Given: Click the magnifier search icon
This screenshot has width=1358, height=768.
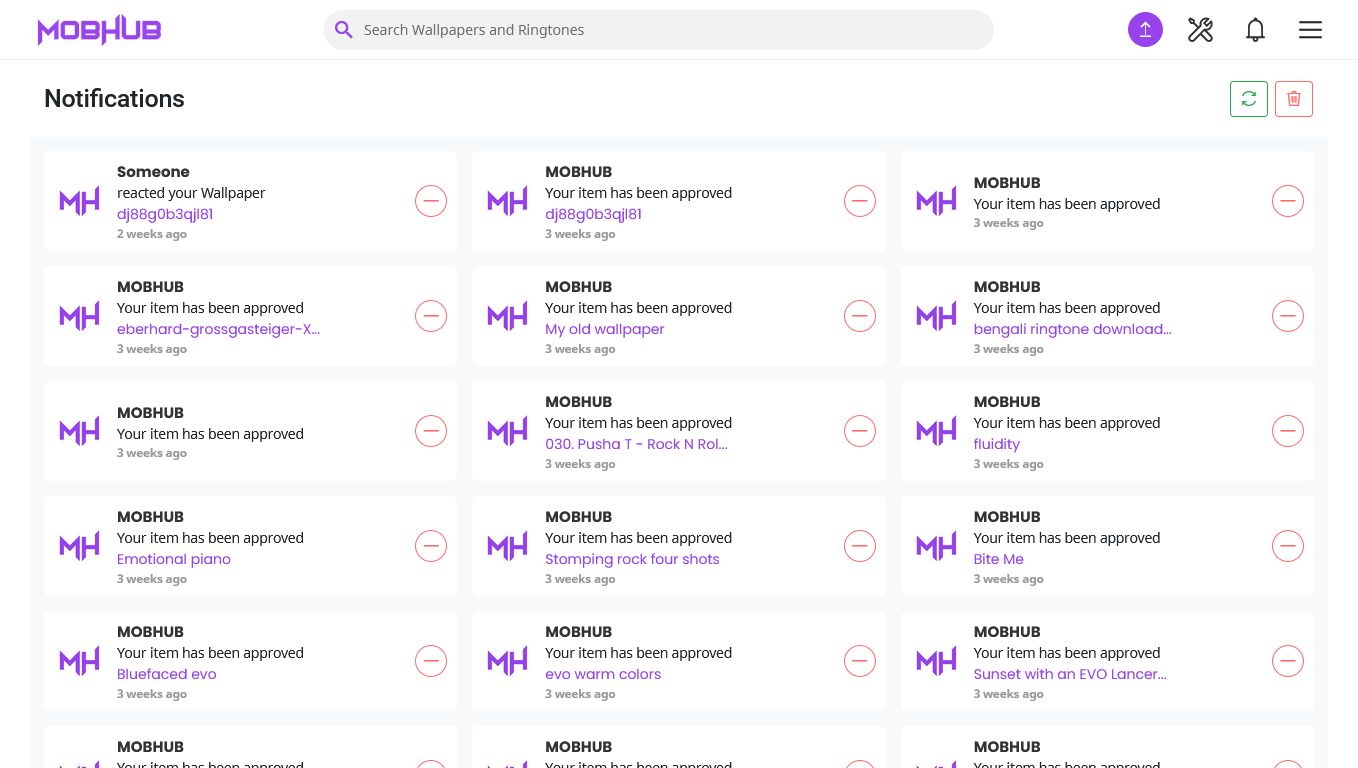Looking at the screenshot, I should 343,30.
